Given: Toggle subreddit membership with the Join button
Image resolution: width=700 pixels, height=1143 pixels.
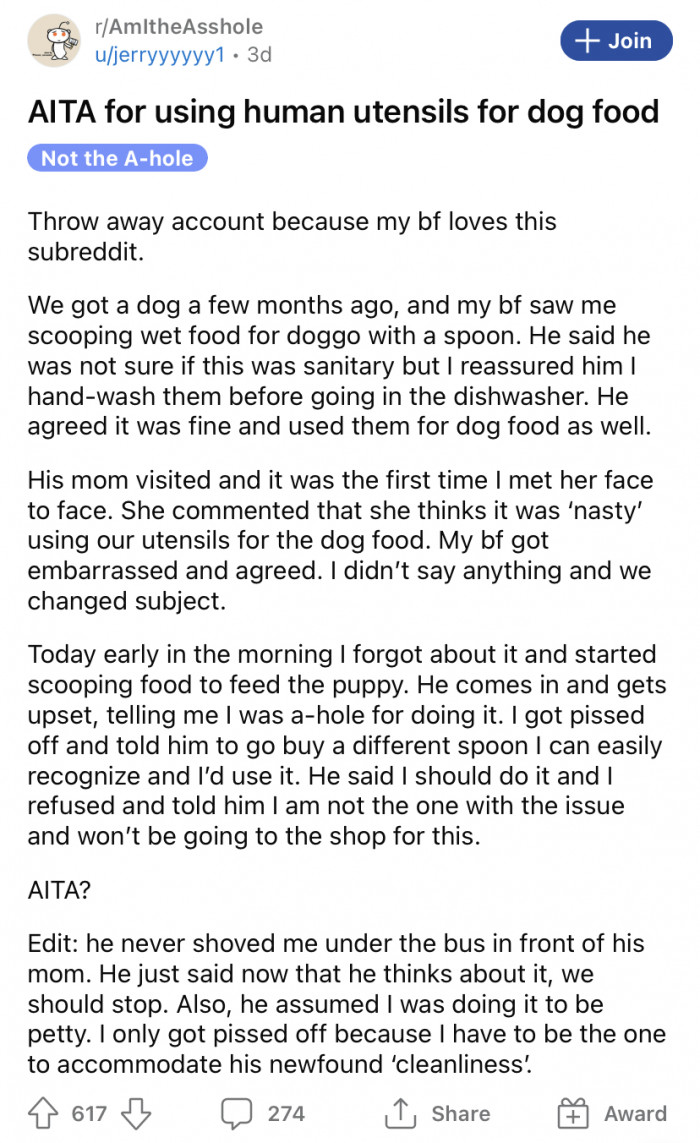Looking at the screenshot, I should 615,41.
